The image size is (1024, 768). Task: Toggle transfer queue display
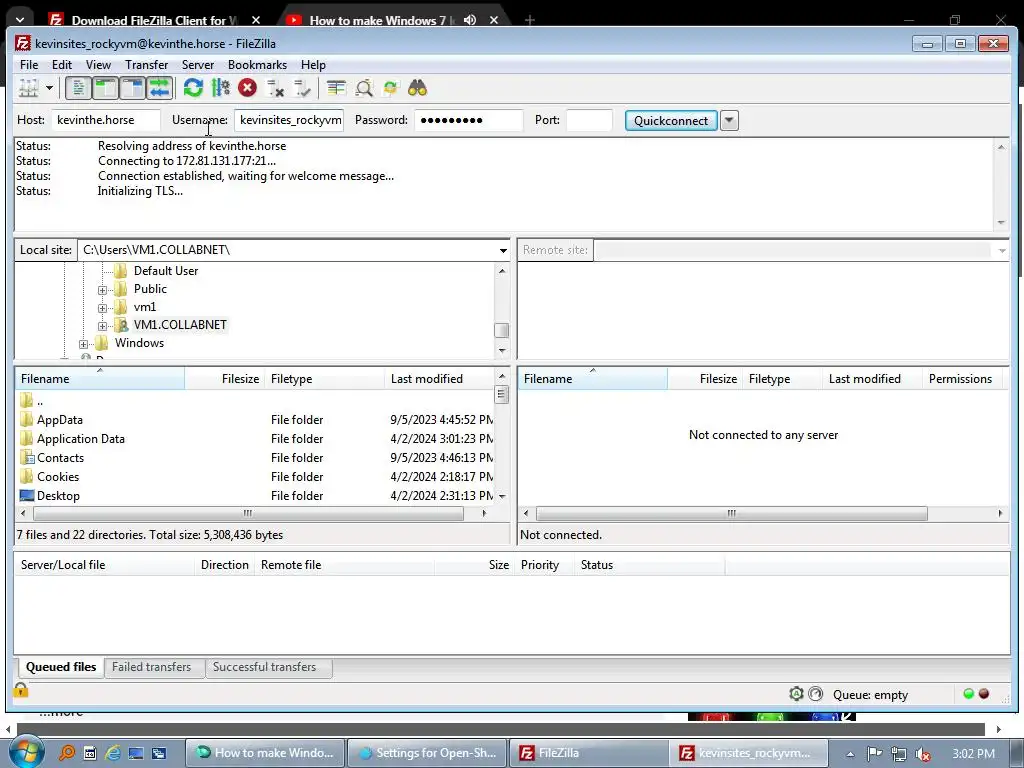click(x=159, y=88)
